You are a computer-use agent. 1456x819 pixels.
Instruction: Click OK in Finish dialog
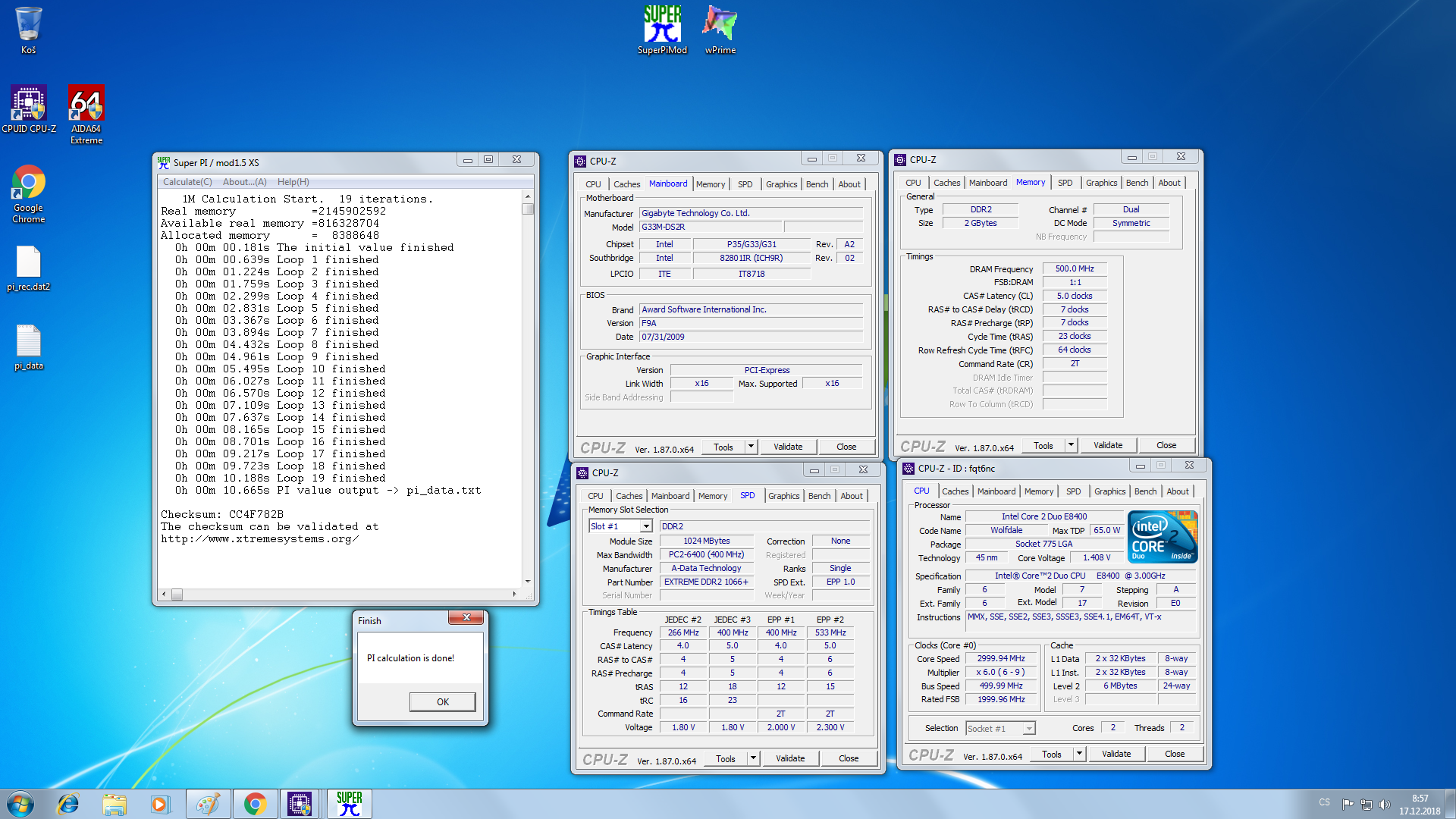[443, 702]
